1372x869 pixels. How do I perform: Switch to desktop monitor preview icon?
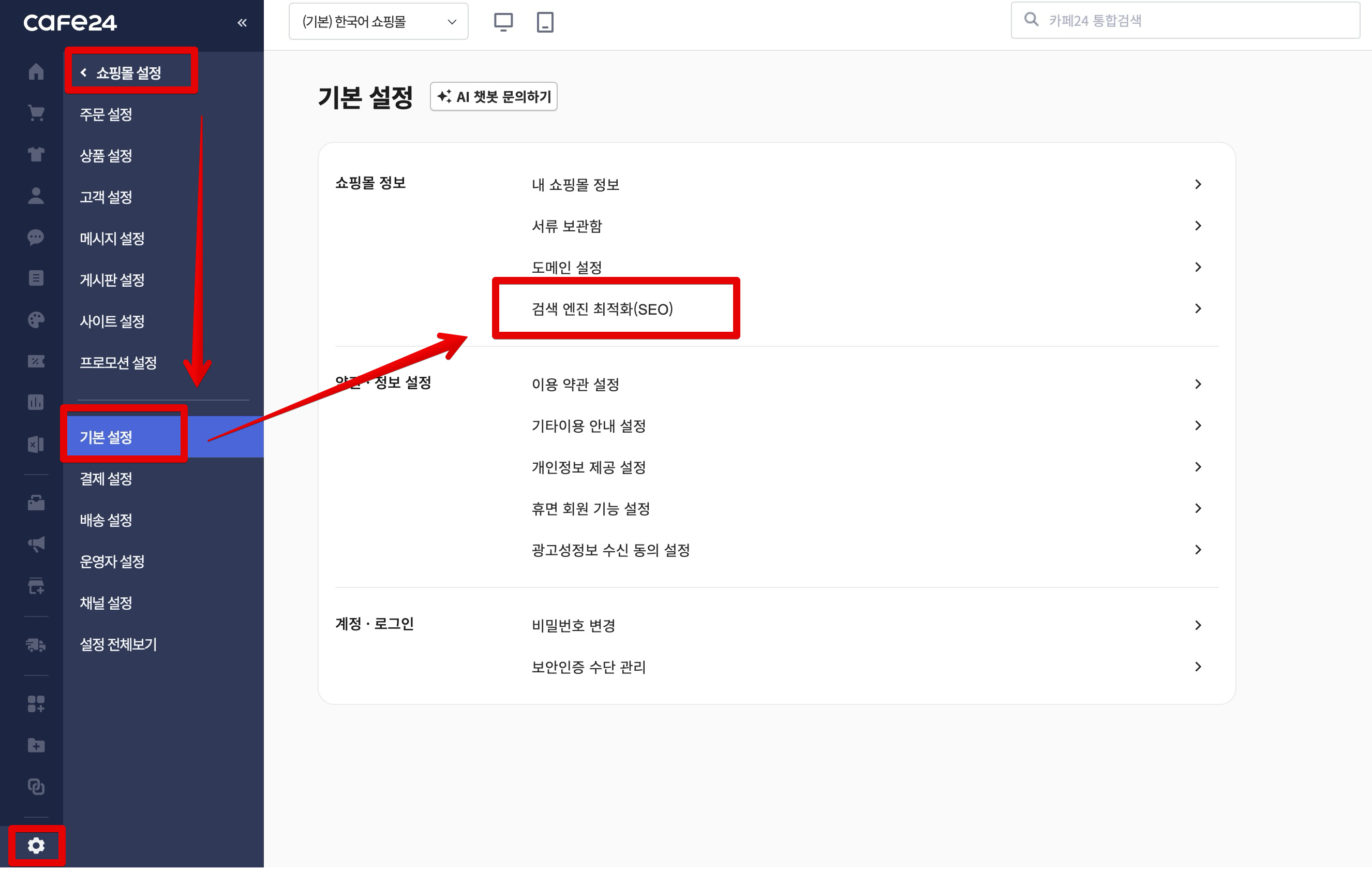pos(503,22)
